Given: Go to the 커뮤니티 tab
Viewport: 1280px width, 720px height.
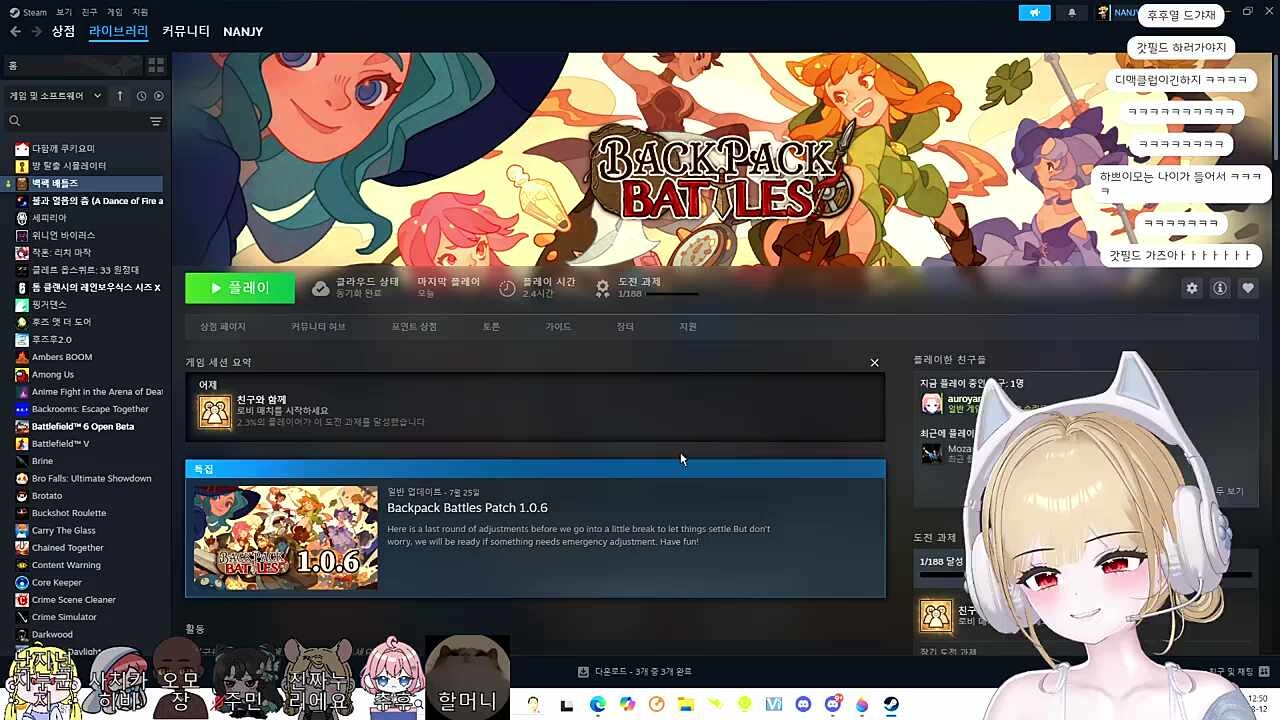Looking at the screenshot, I should (x=186, y=32).
